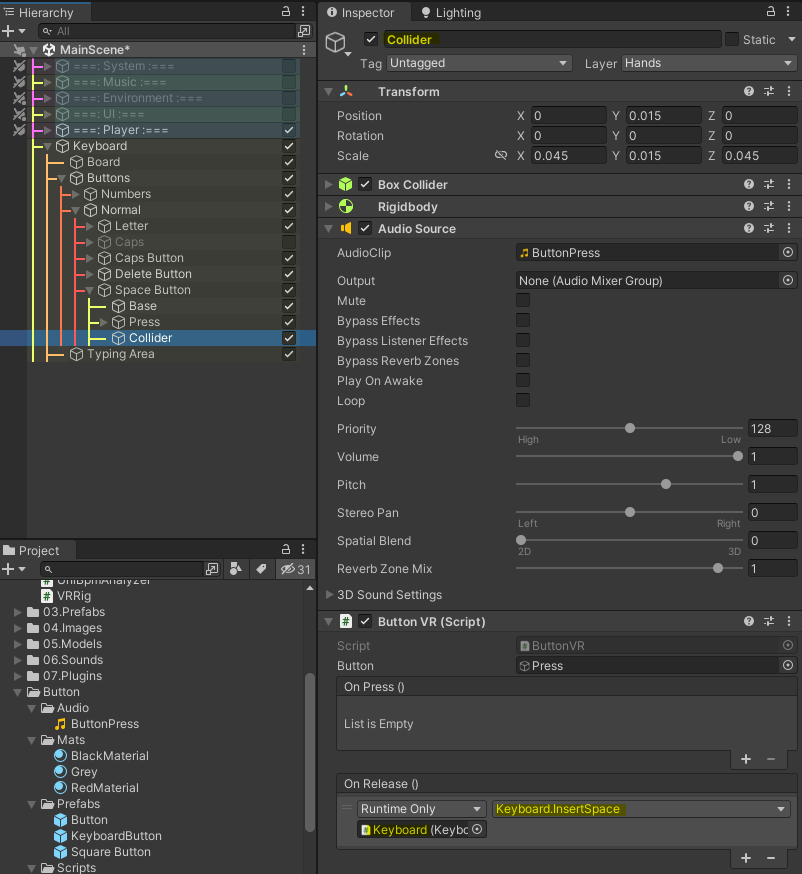Open the Tag dropdown showing Untagged
Screen dimensions: 802x874
click(479, 63)
